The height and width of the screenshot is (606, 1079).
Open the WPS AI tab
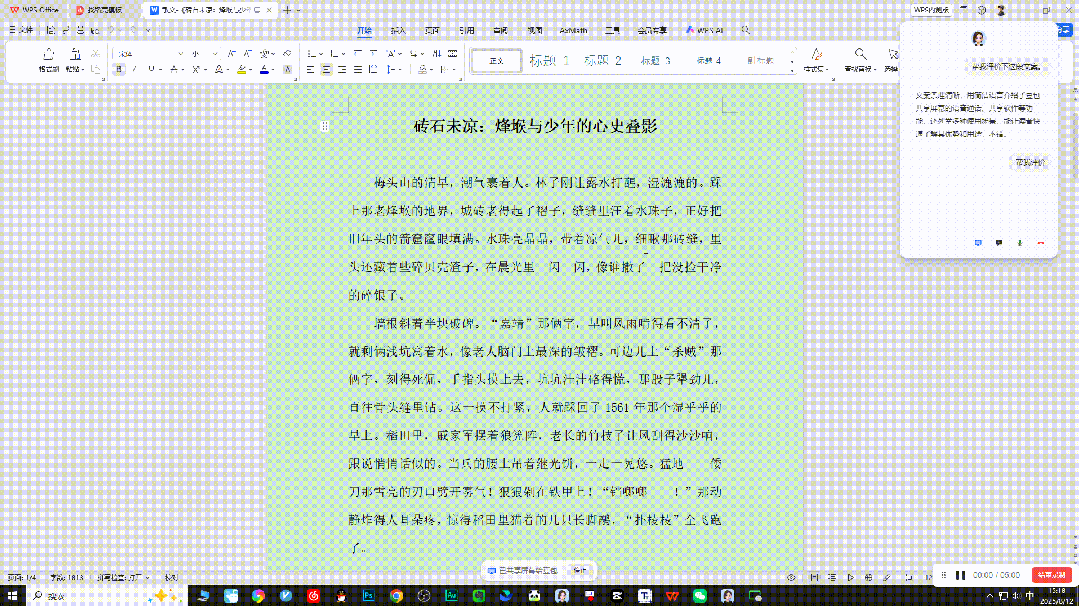[x=705, y=30]
